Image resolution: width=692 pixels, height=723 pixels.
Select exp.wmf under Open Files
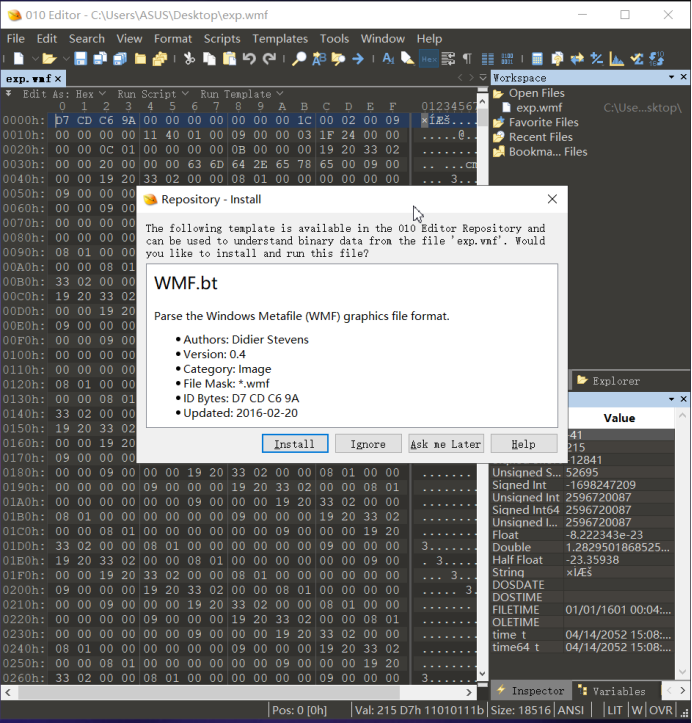(x=538, y=108)
